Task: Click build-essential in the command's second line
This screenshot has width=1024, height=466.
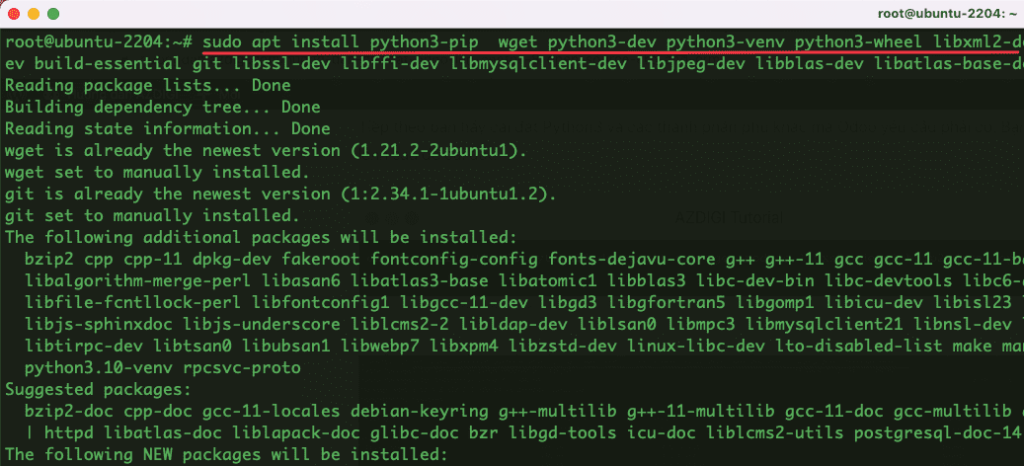Action: pyautogui.click(x=96, y=64)
